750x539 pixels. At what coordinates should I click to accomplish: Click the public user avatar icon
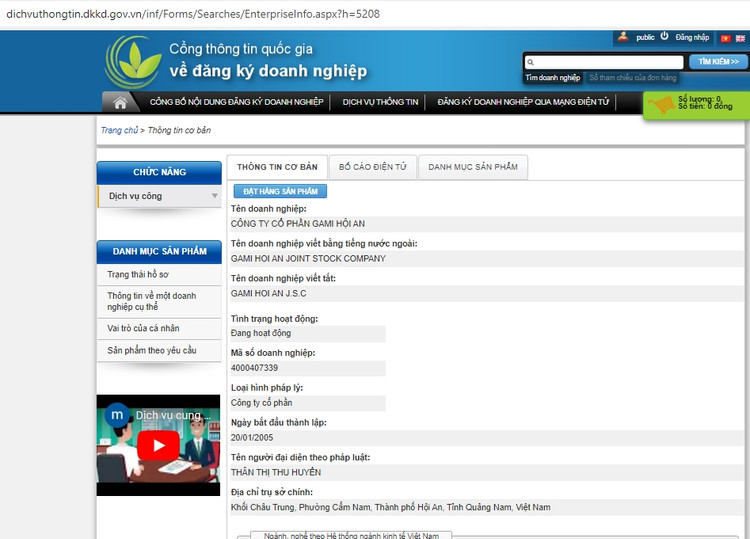coord(623,37)
